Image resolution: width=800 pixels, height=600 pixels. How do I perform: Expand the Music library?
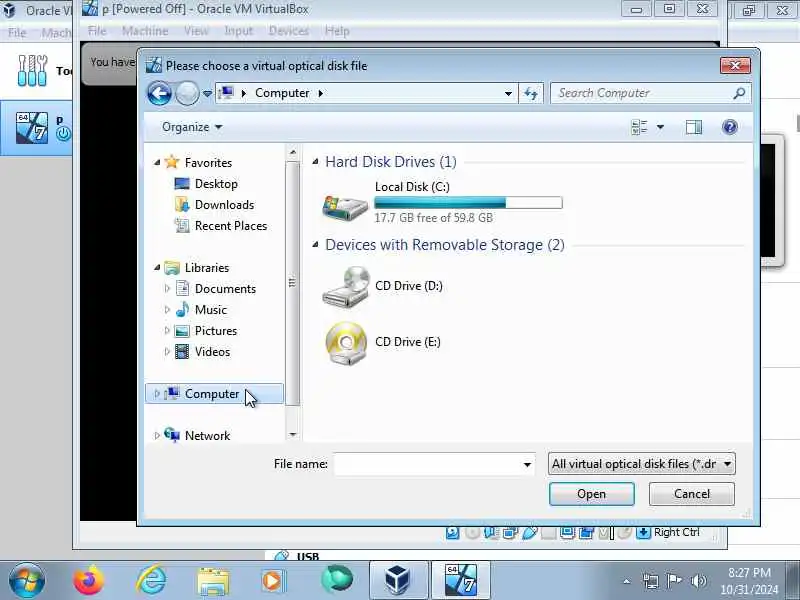pos(167,310)
